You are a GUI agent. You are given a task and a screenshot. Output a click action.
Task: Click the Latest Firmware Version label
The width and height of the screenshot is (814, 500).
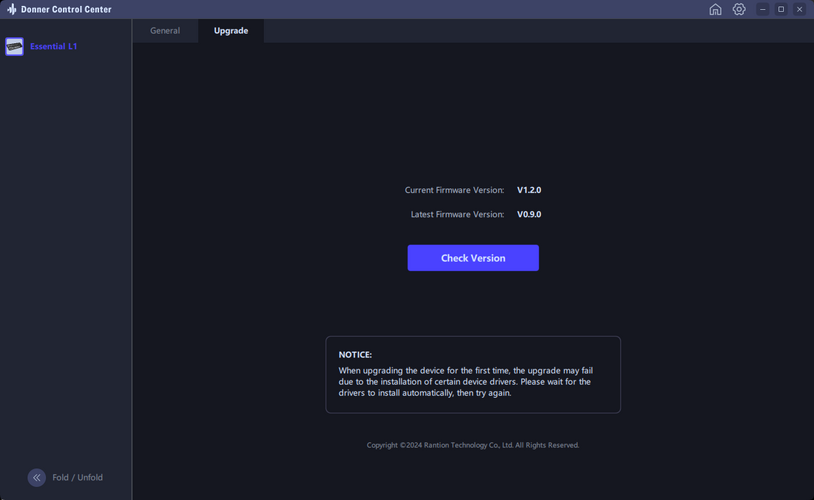[457, 214]
